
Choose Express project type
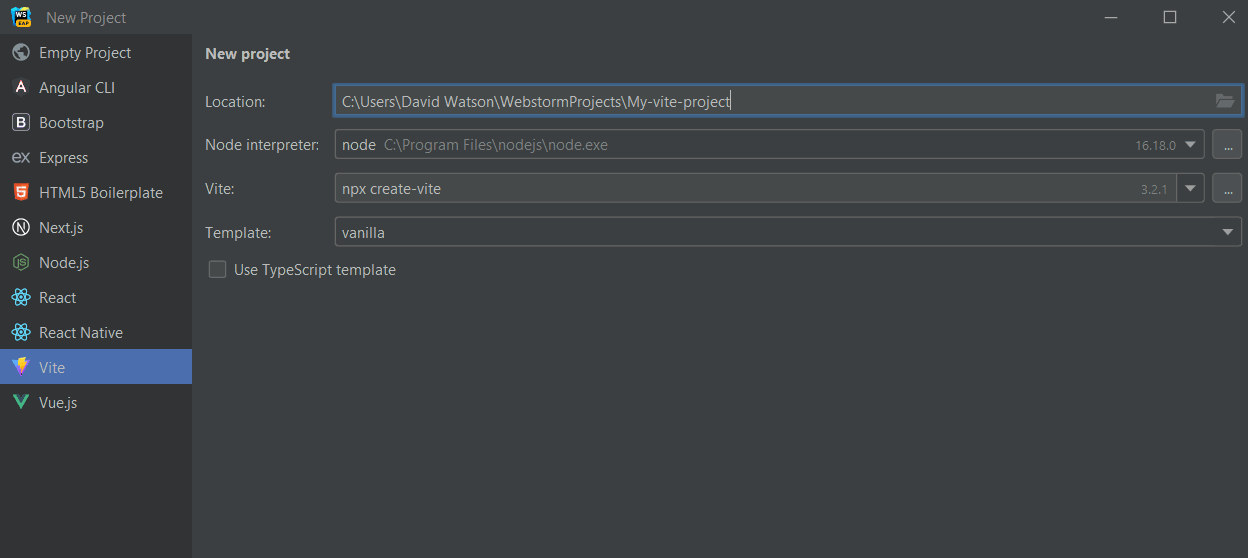pyautogui.click(x=63, y=158)
